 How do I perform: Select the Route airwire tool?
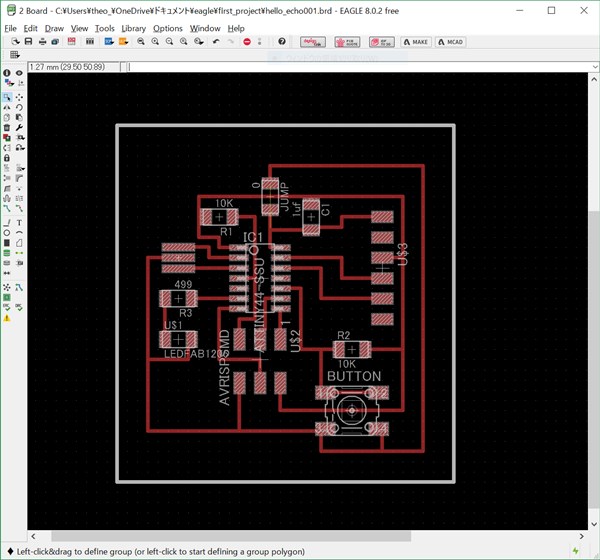point(7,209)
